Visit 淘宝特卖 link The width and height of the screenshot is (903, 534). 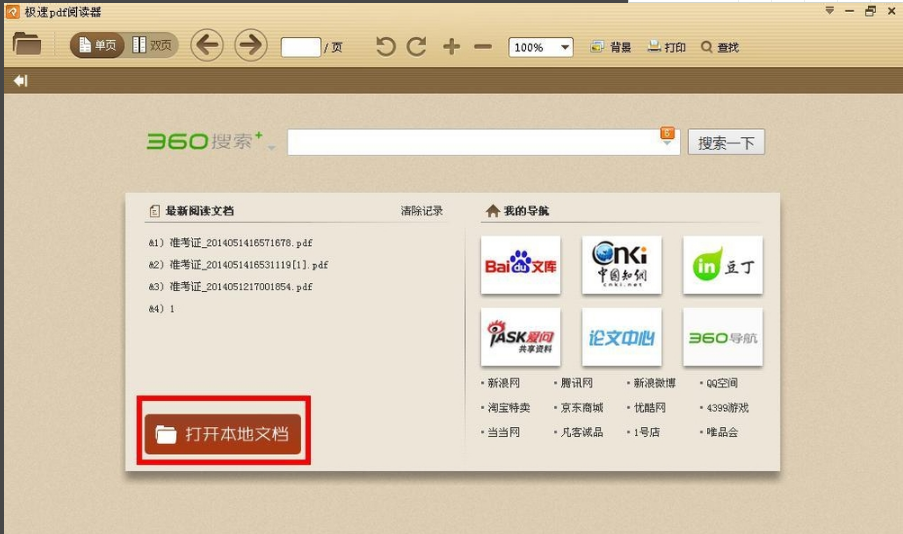coord(509,408)
